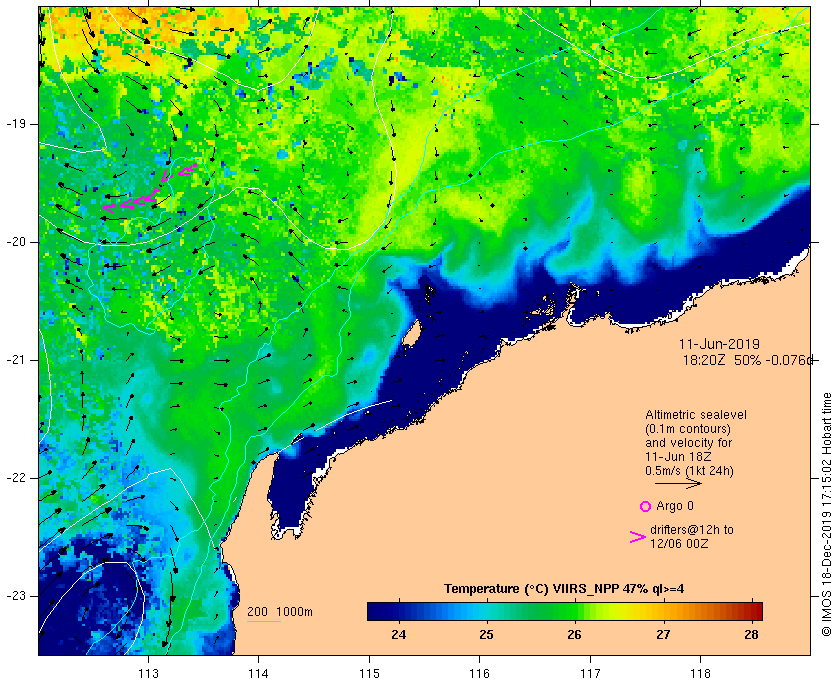This screenshot has height=680, width=840.
Task: Click the 12/06 00Z label
Action: (x=679, y=543)
